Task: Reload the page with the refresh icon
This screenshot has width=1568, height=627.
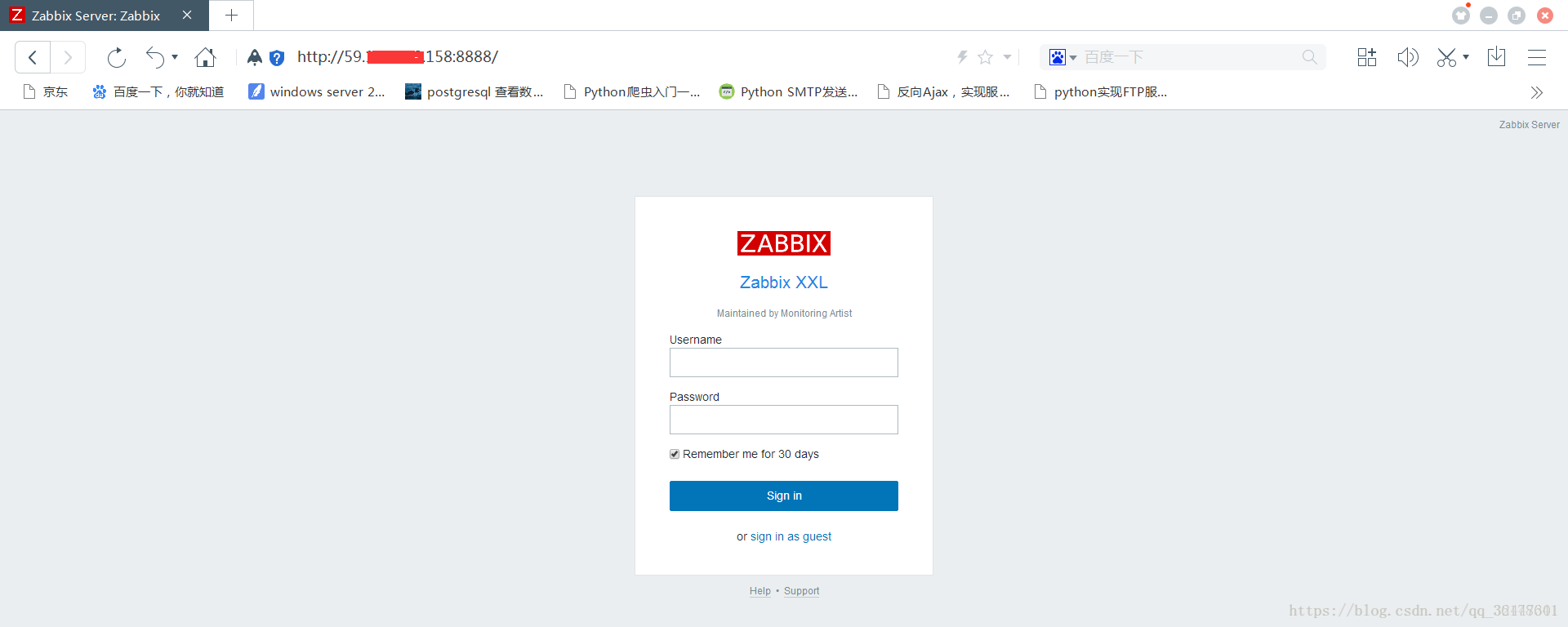Action: [x=117, y=57]
